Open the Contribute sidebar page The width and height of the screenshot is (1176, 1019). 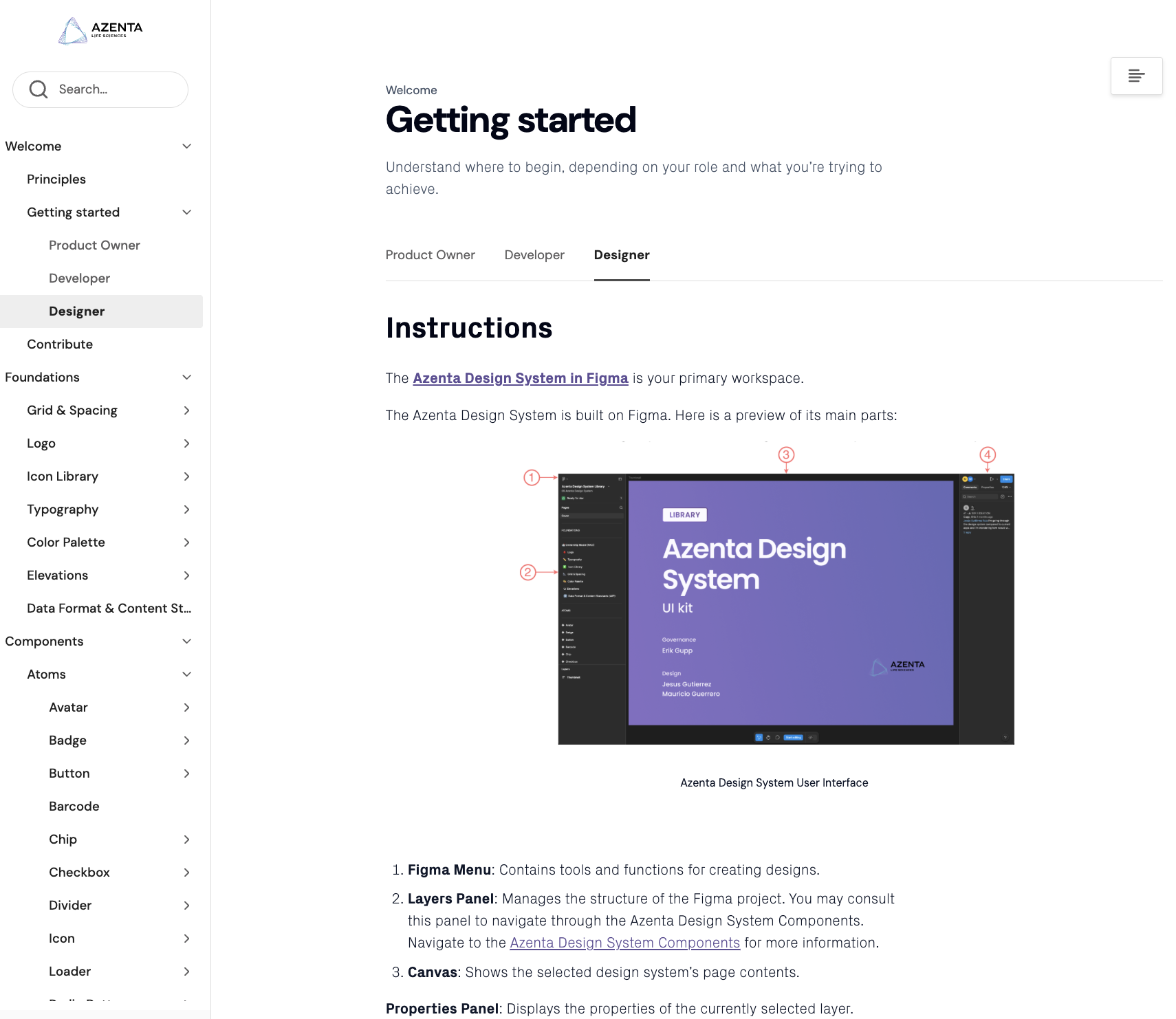pos(60,344)
